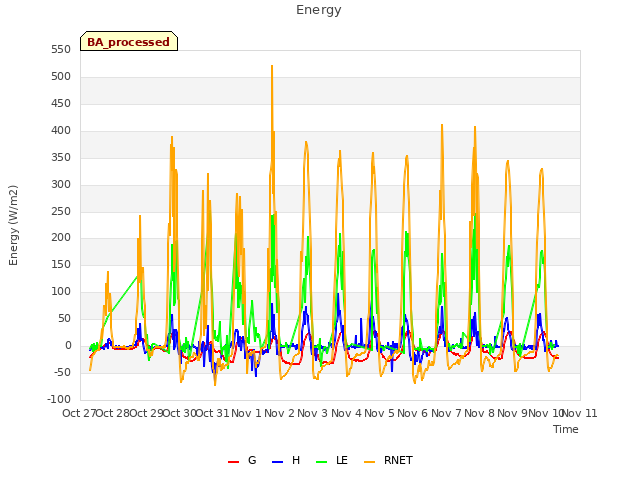Click the 550 y-axis tick label
This screenshot has height=480, width=640.
coord(61,50)
